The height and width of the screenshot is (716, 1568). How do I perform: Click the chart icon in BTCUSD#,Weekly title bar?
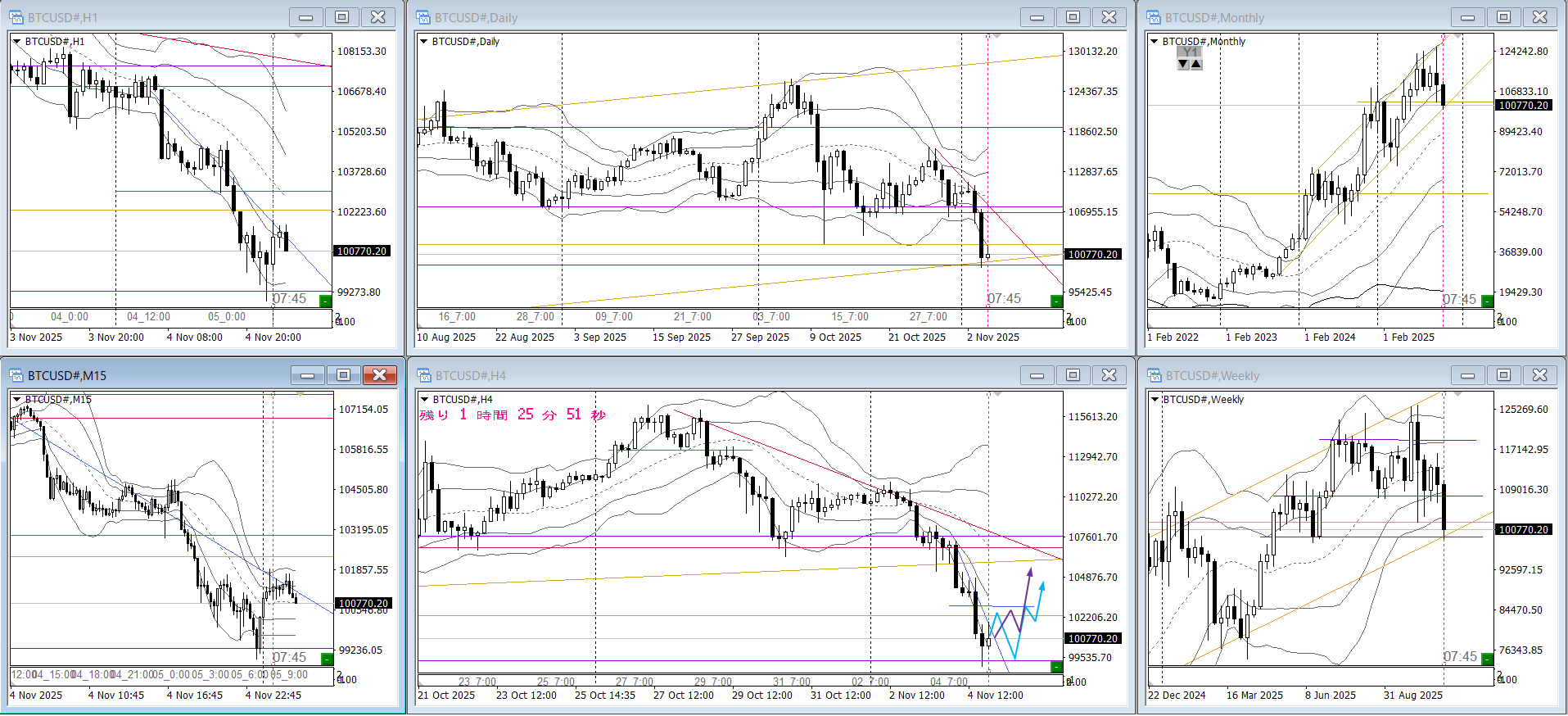pyautogui.click(x=1154, y=375)
